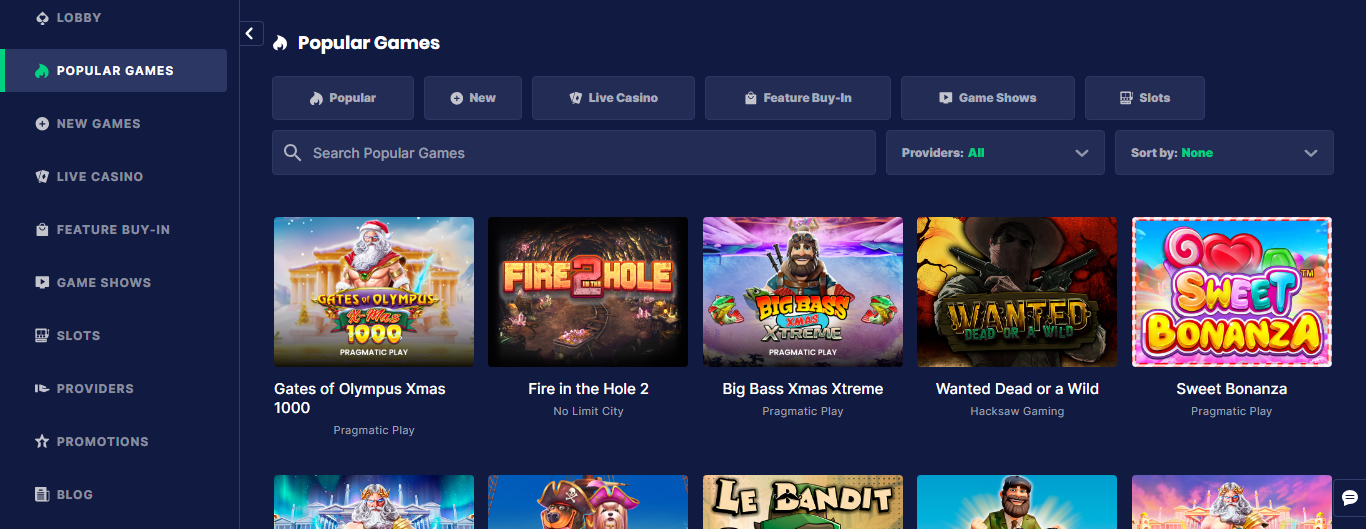
Task: Open the Le Bandit game thumbnail
Action: [x=803, y=502]
